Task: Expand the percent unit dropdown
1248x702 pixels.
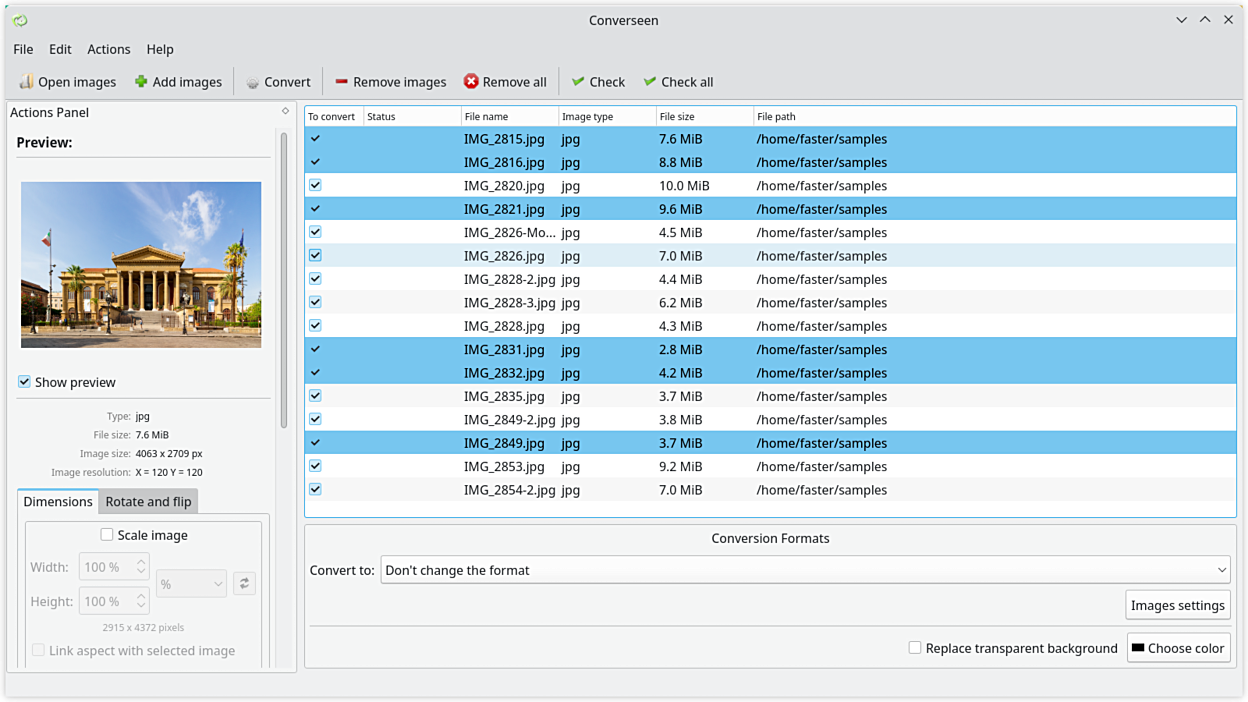Action: [x=191, y=583]
